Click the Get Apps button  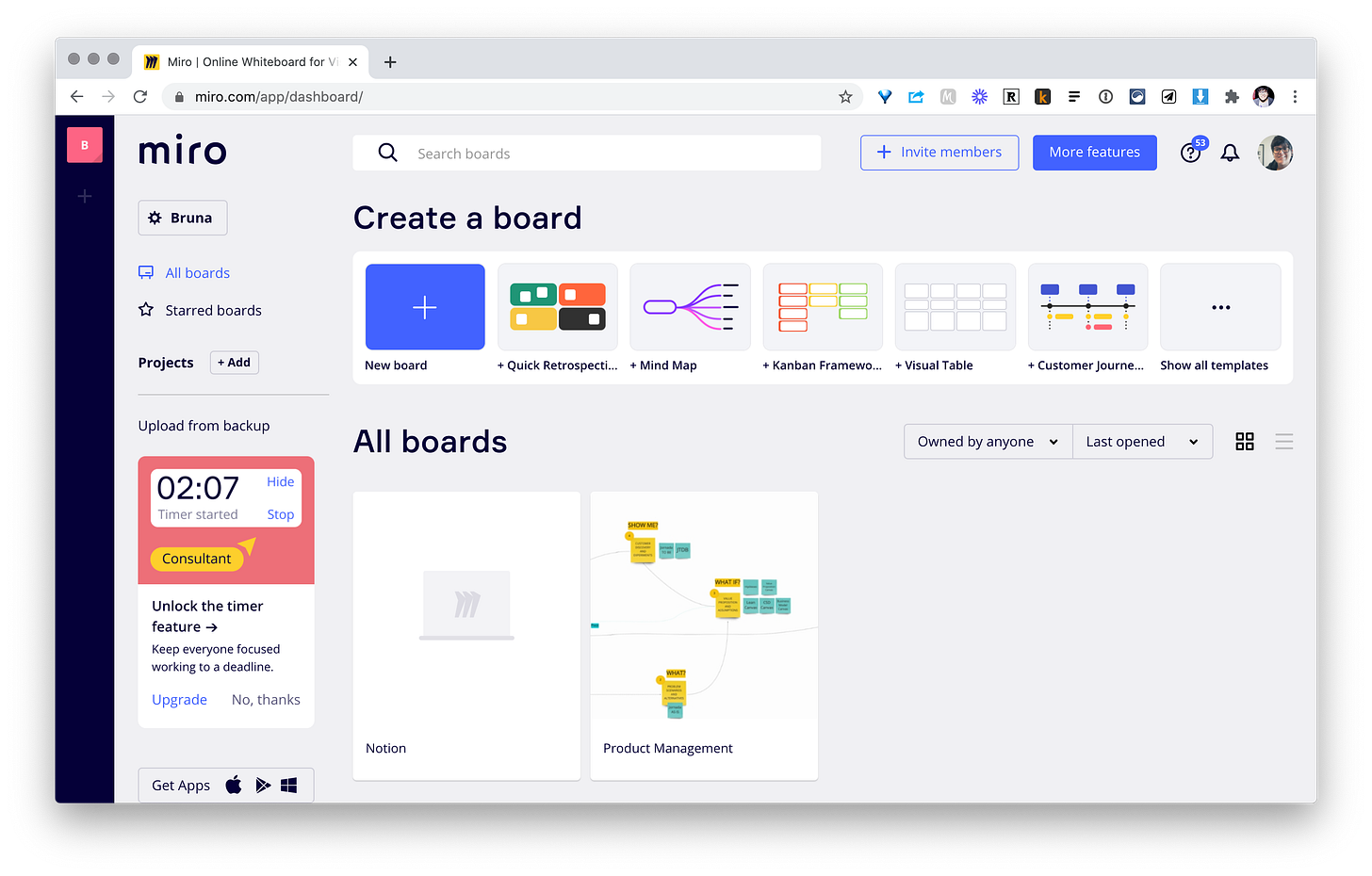tap(226, 785)
